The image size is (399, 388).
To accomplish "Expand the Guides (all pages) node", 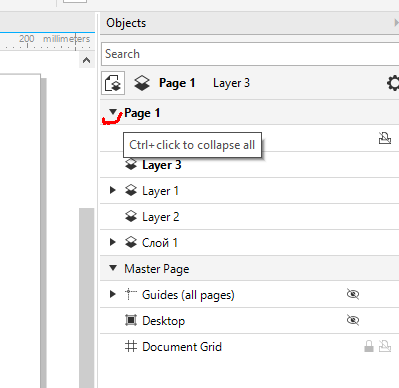I will [113, 294].
